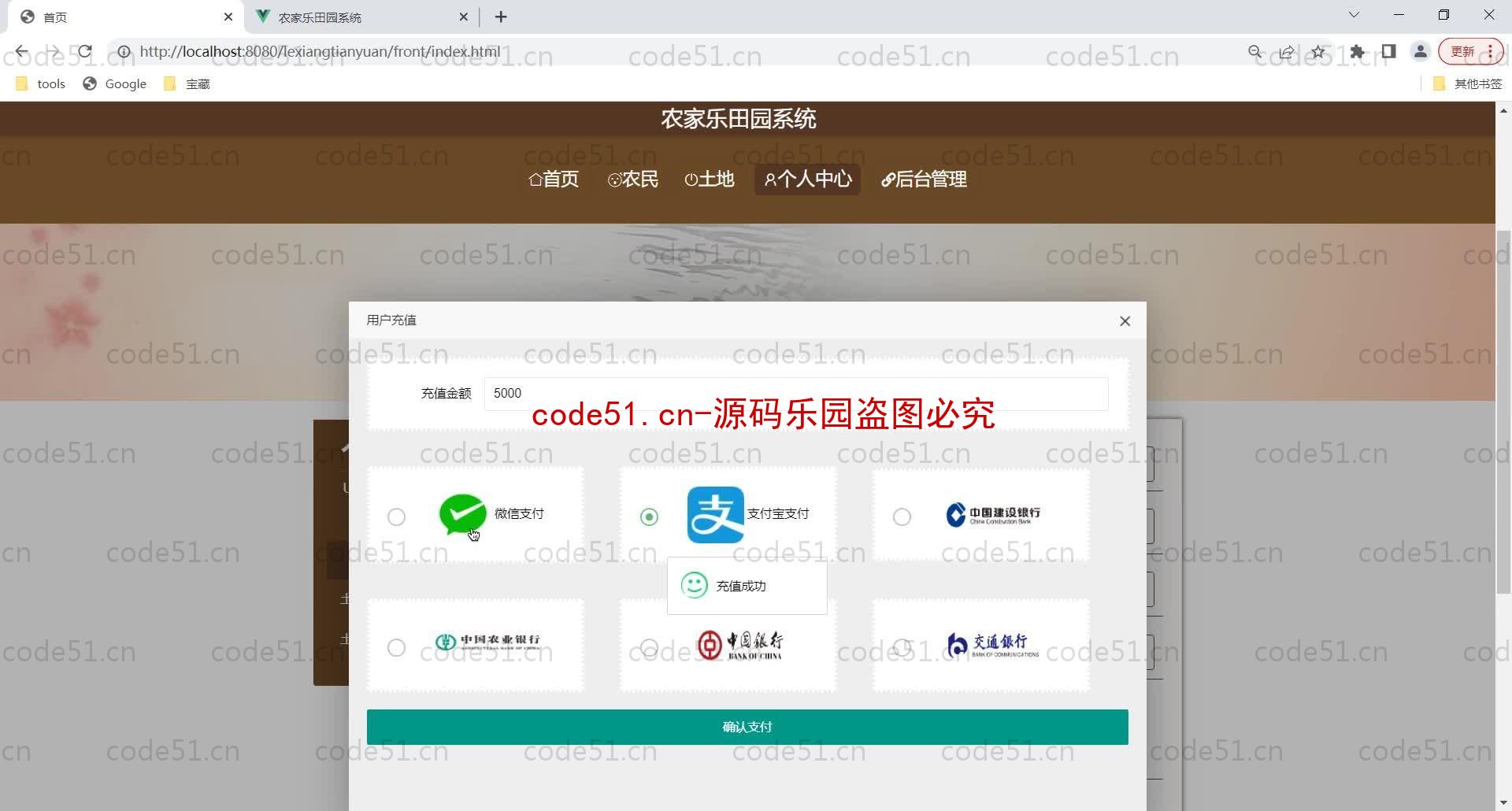This screenshot has height=811, width=1512.
Task: Share this page via share icon
Action: pyautogui.click(x=1287, y=52)
